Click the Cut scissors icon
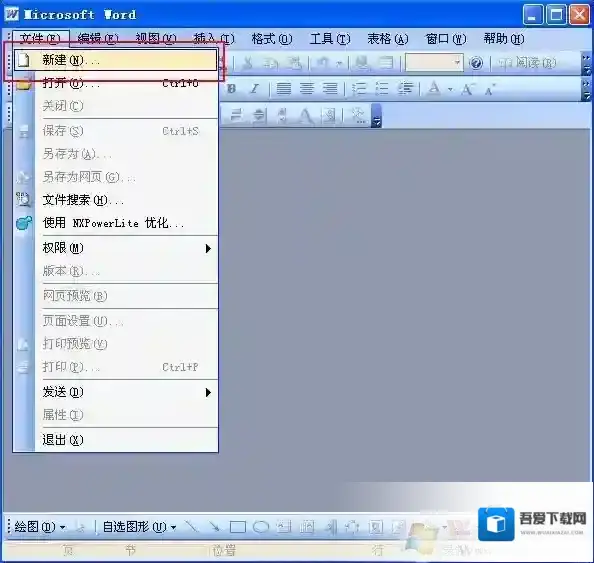The height and width of the screenshot is (563, 594). pyautogui.click(x=248, y=63)
